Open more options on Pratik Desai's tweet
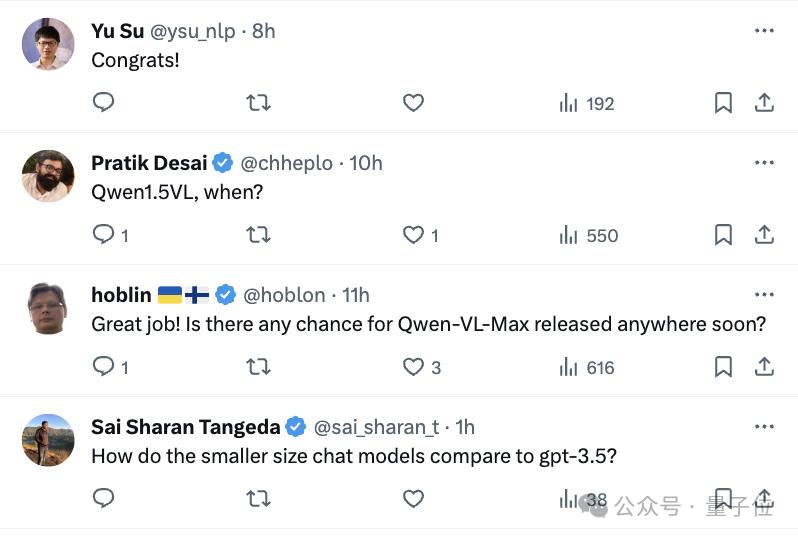The height and width of the screenshot is (538, 798). point(764,163)
